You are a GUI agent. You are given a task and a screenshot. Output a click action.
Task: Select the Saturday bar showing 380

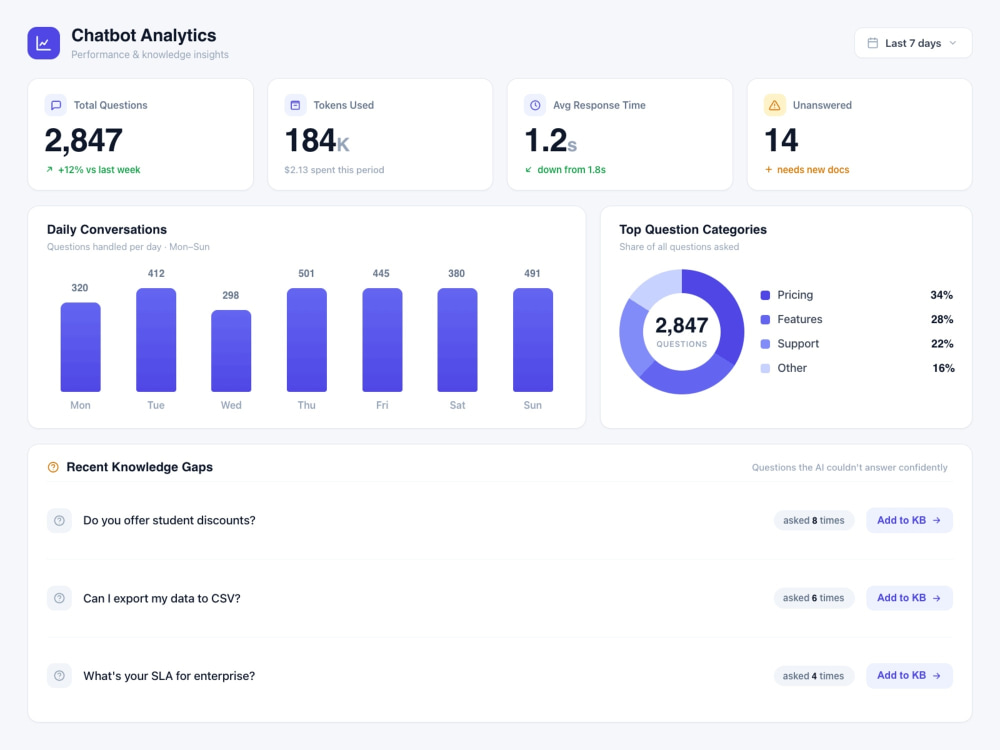(457, 340)
